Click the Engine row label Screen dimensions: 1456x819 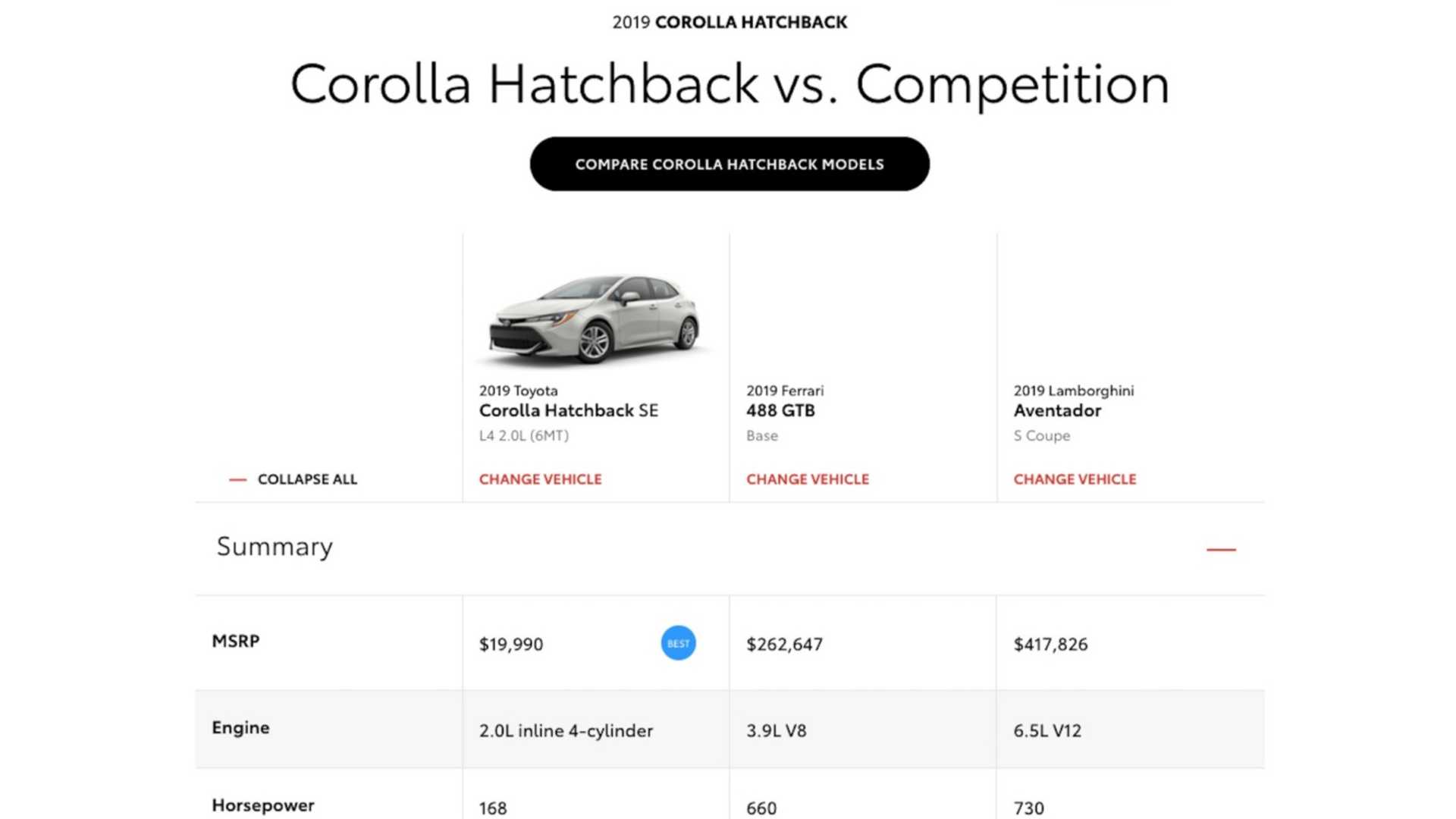point(240,727)
